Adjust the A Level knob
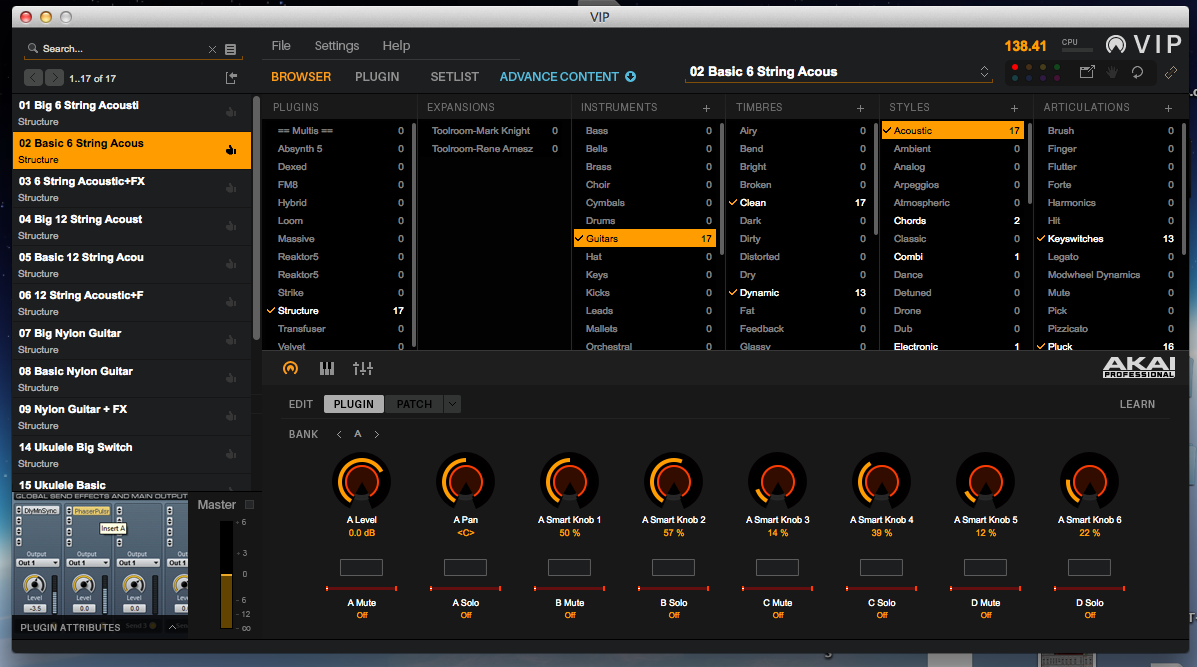The image size is (1197, 667). coord(361,481)
